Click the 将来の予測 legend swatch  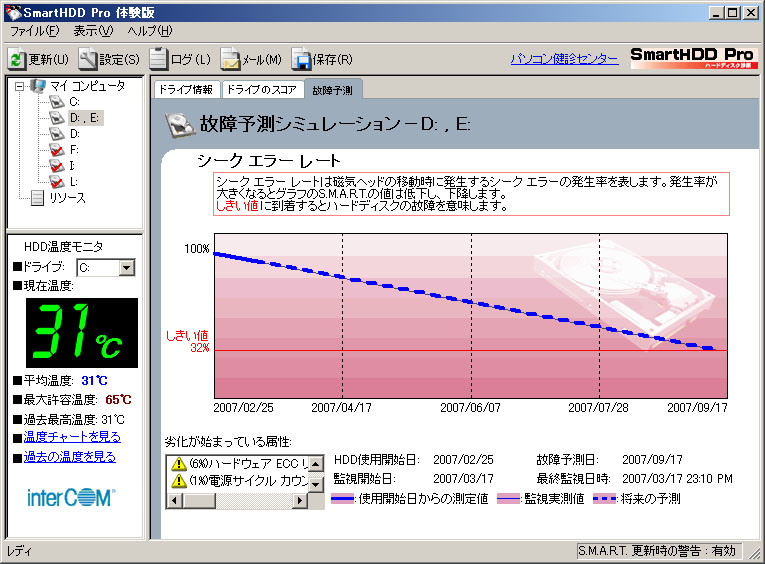click(604, 499)
